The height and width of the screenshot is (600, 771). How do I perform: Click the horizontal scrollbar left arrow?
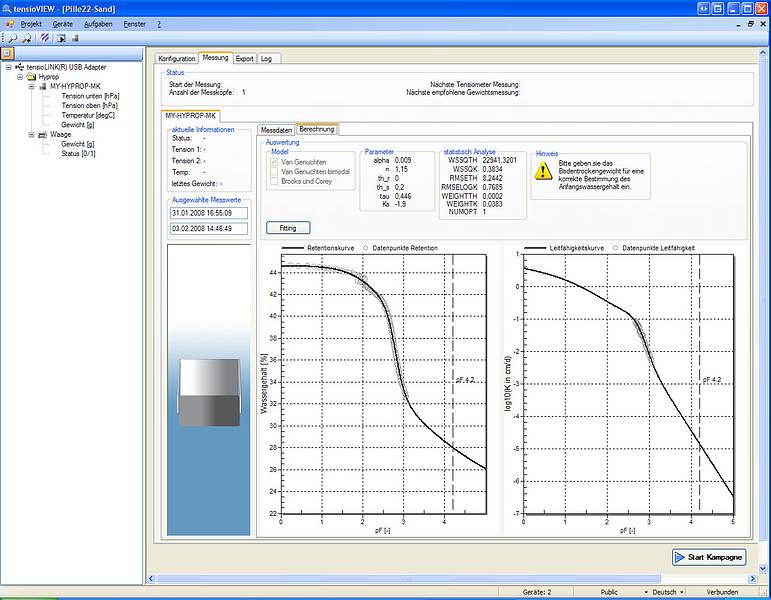click(151, 579)
